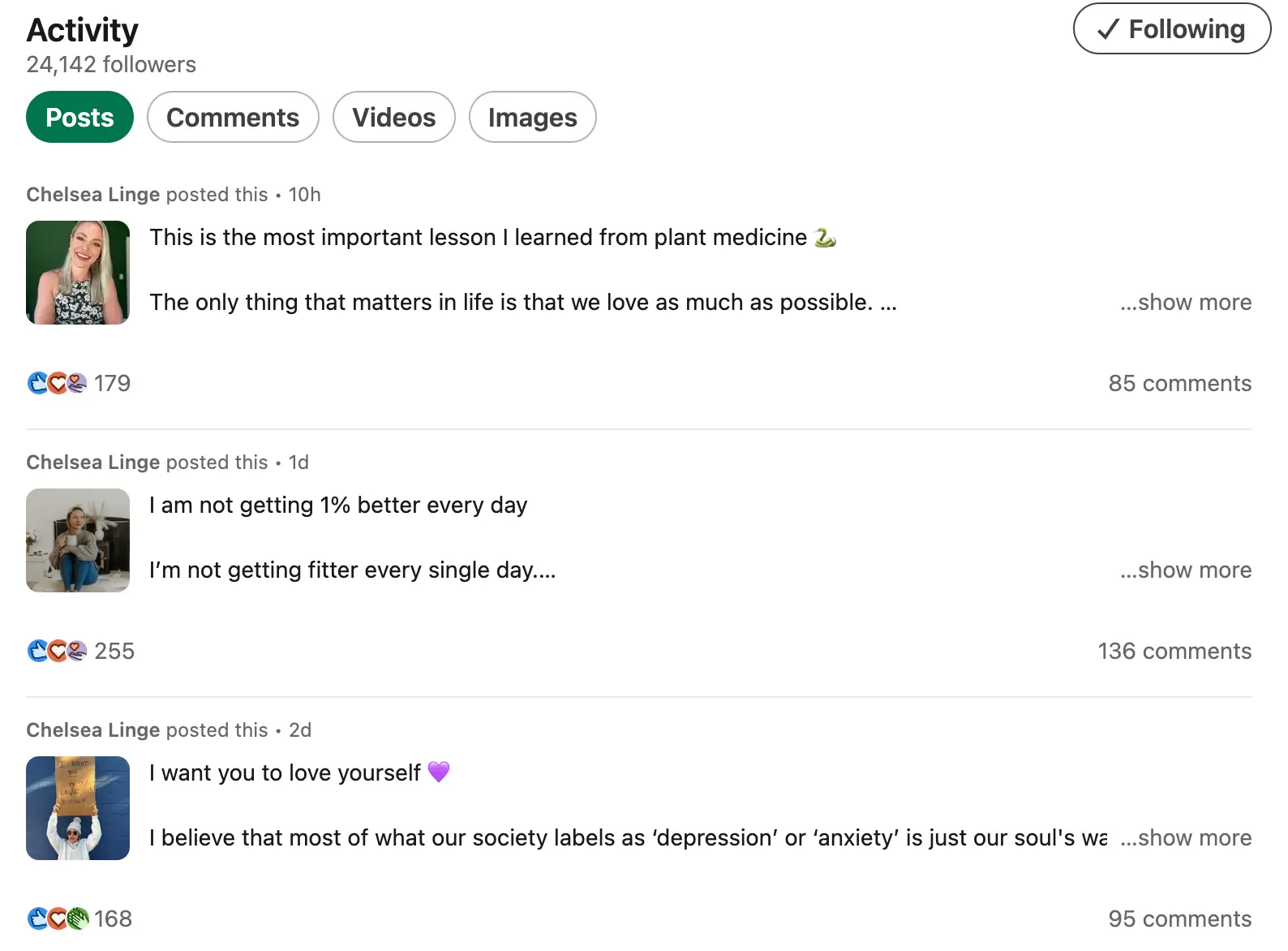Expand 'show more' on the '1% better' post
This screenshot has height=951, width=1288.
pos(1185,570)
